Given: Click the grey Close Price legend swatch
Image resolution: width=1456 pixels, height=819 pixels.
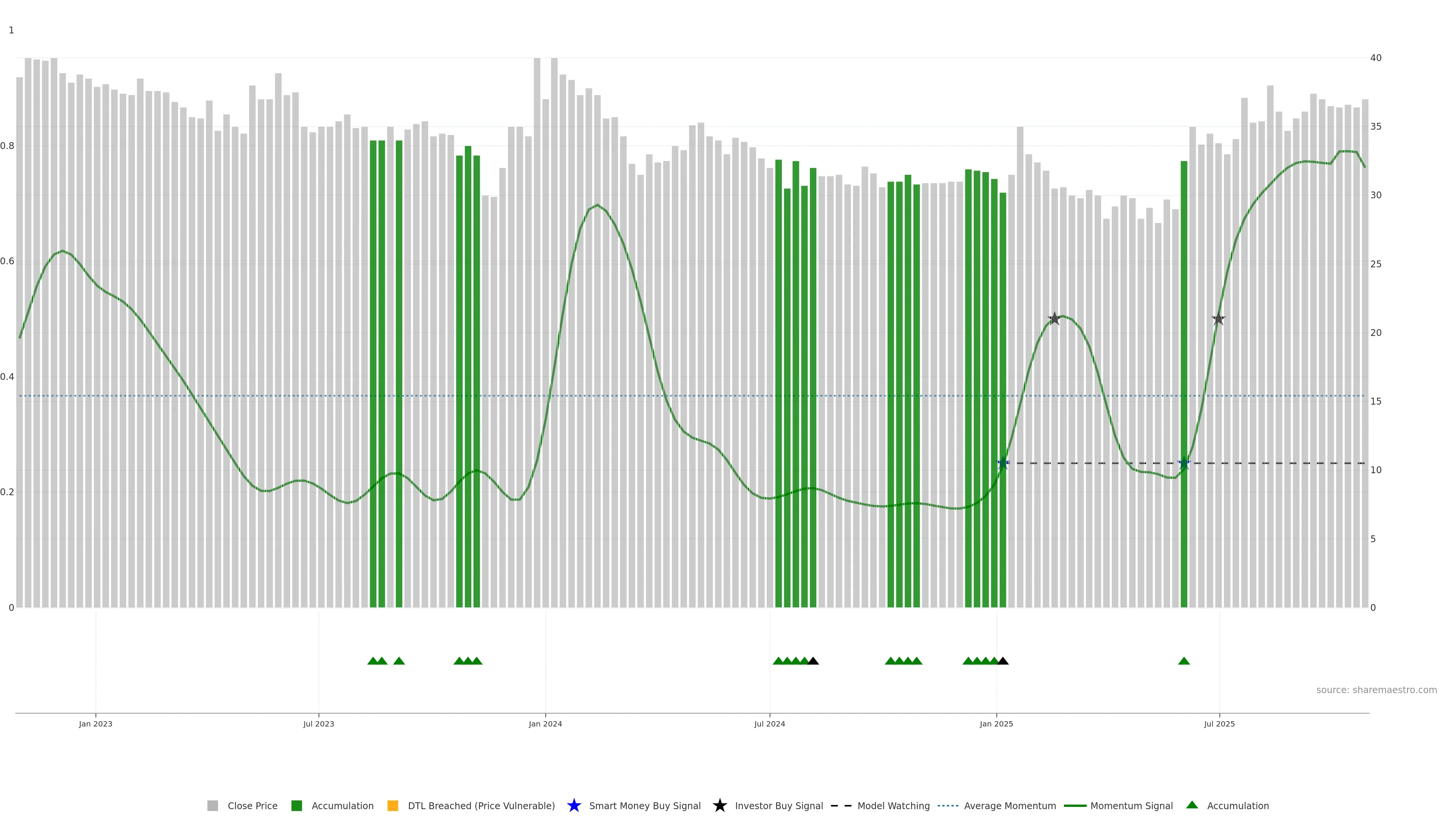Looking at the screenshot, I should tap(212, 805).
